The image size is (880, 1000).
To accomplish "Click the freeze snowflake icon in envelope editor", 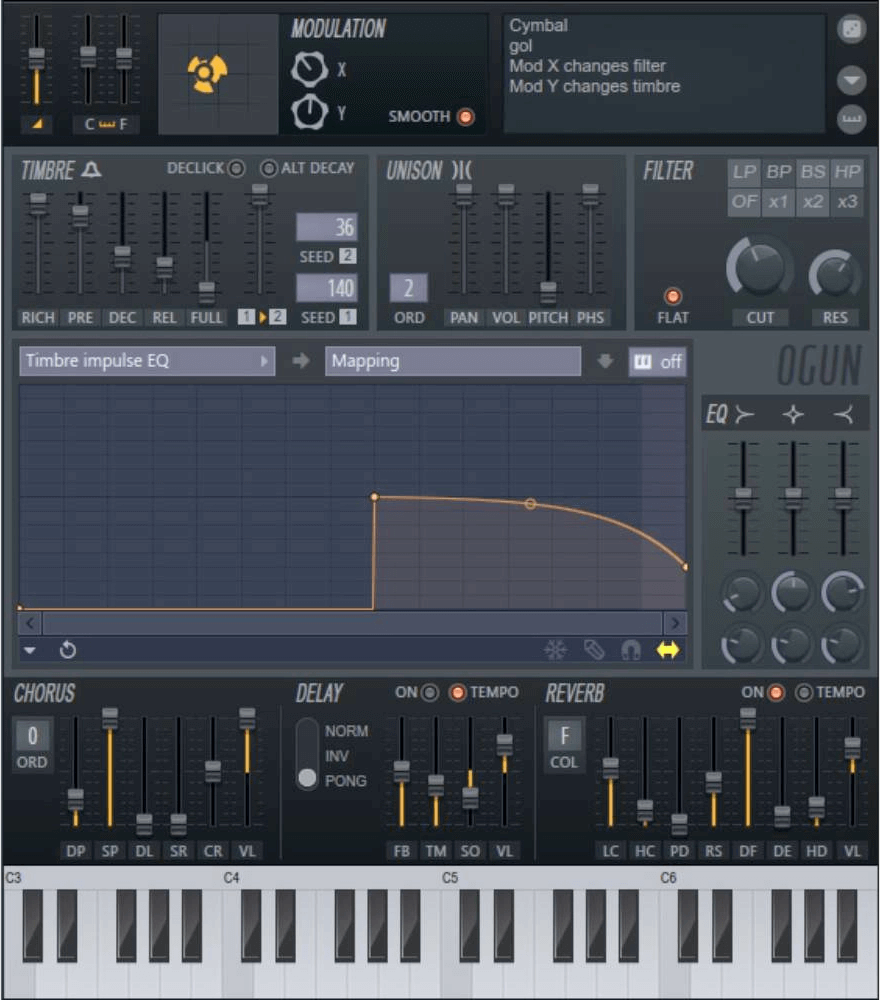I will coord(555,651).
